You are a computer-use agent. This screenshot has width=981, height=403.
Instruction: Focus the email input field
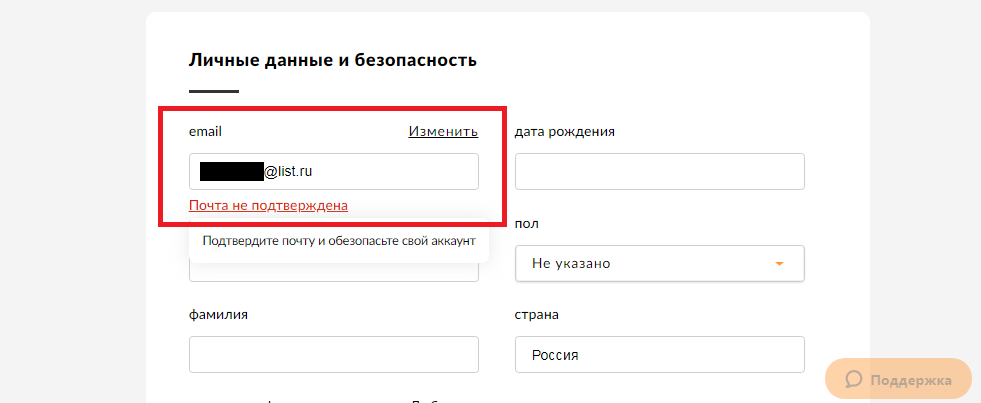333,171
